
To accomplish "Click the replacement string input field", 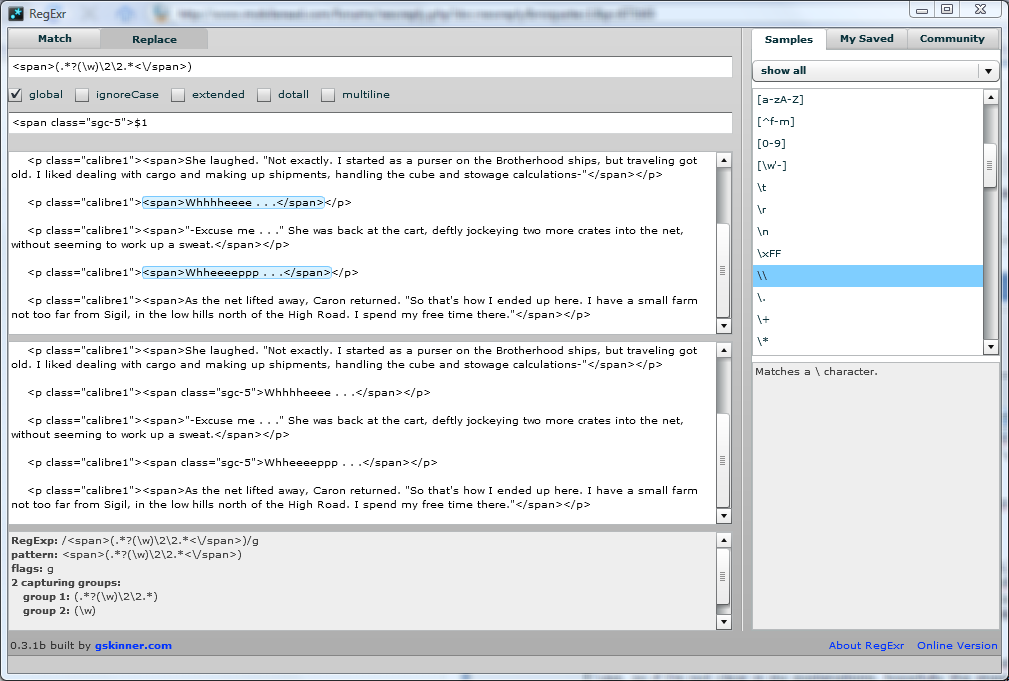I will coord(370,122).
